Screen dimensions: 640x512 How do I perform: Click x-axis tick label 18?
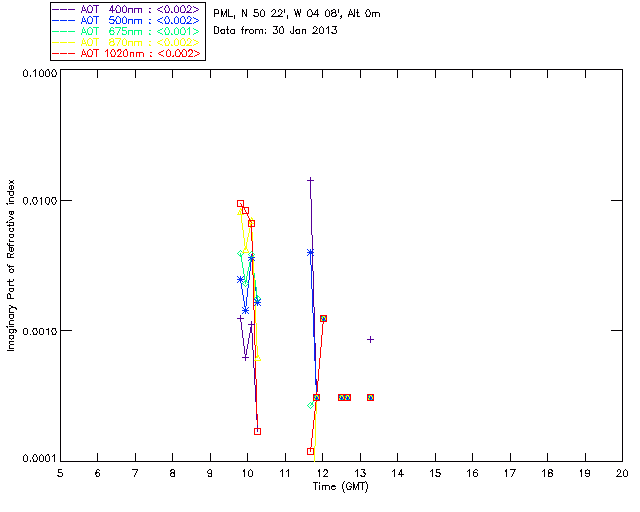tap(547, 473)
